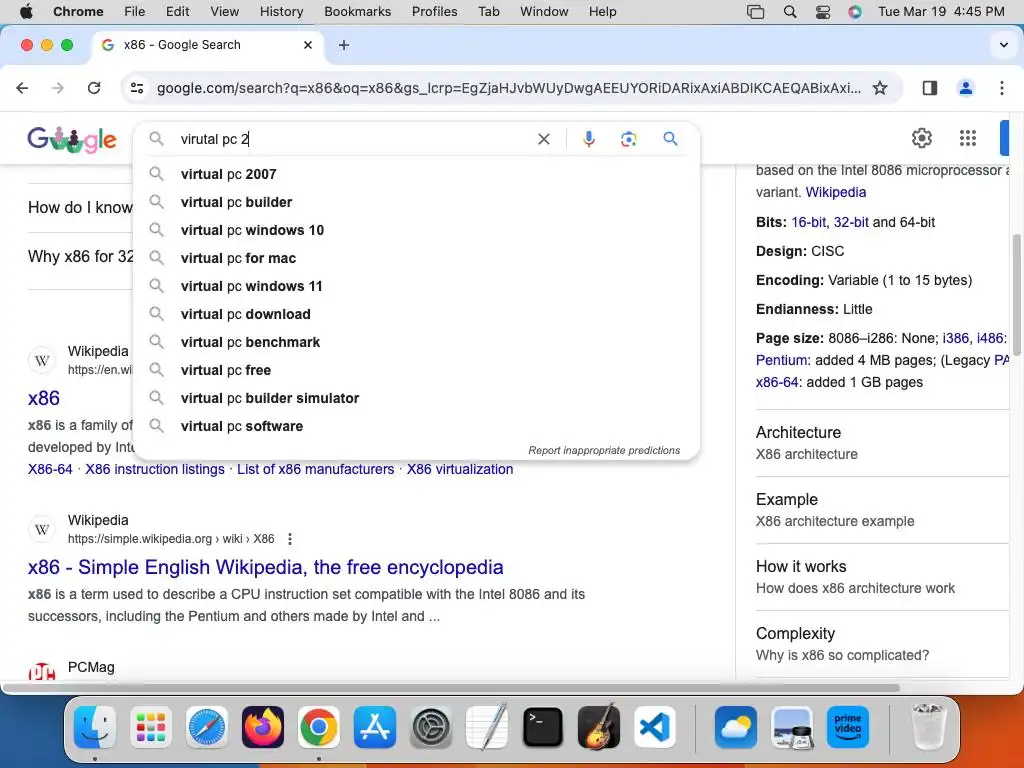Open more options for simple.wikipedia result

[x=290, y=539]
